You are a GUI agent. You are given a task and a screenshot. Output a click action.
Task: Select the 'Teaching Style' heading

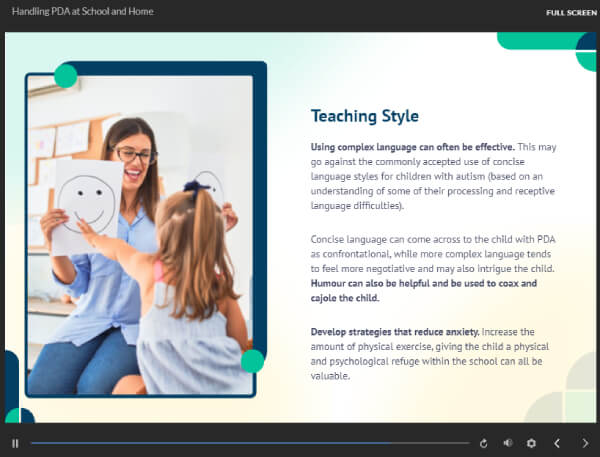364,115
